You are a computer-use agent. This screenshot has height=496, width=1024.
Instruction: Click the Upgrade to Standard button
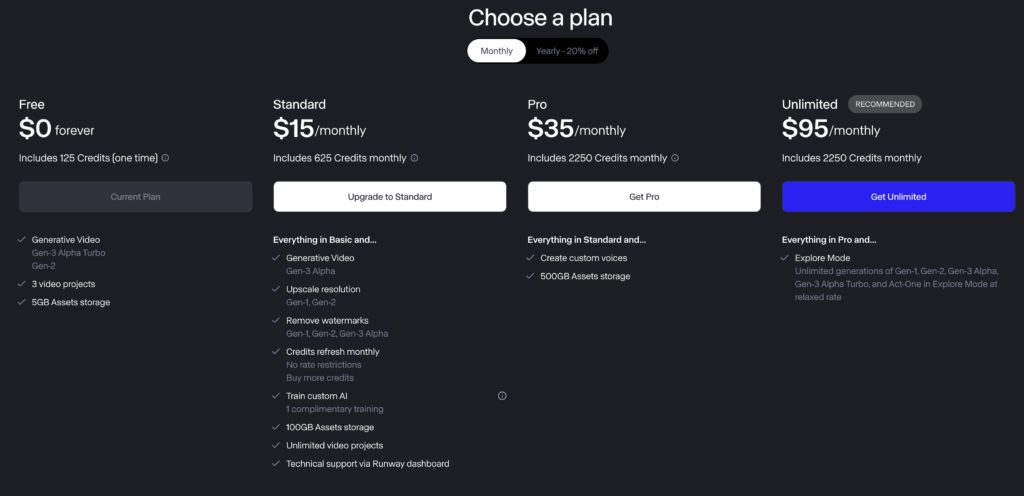pos(390,196)
